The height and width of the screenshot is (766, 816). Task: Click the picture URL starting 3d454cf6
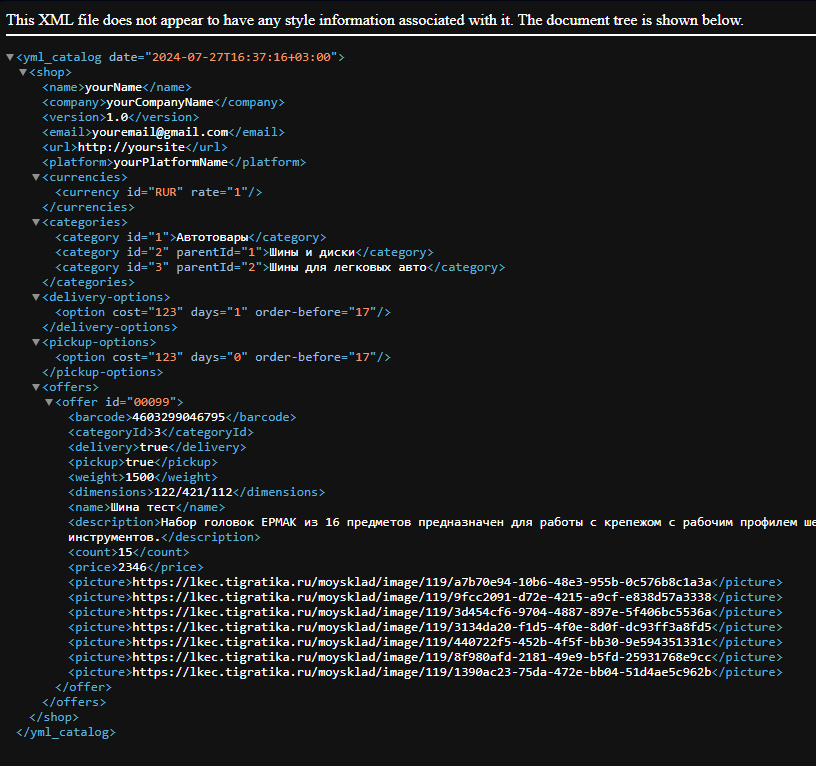[422, 612]
